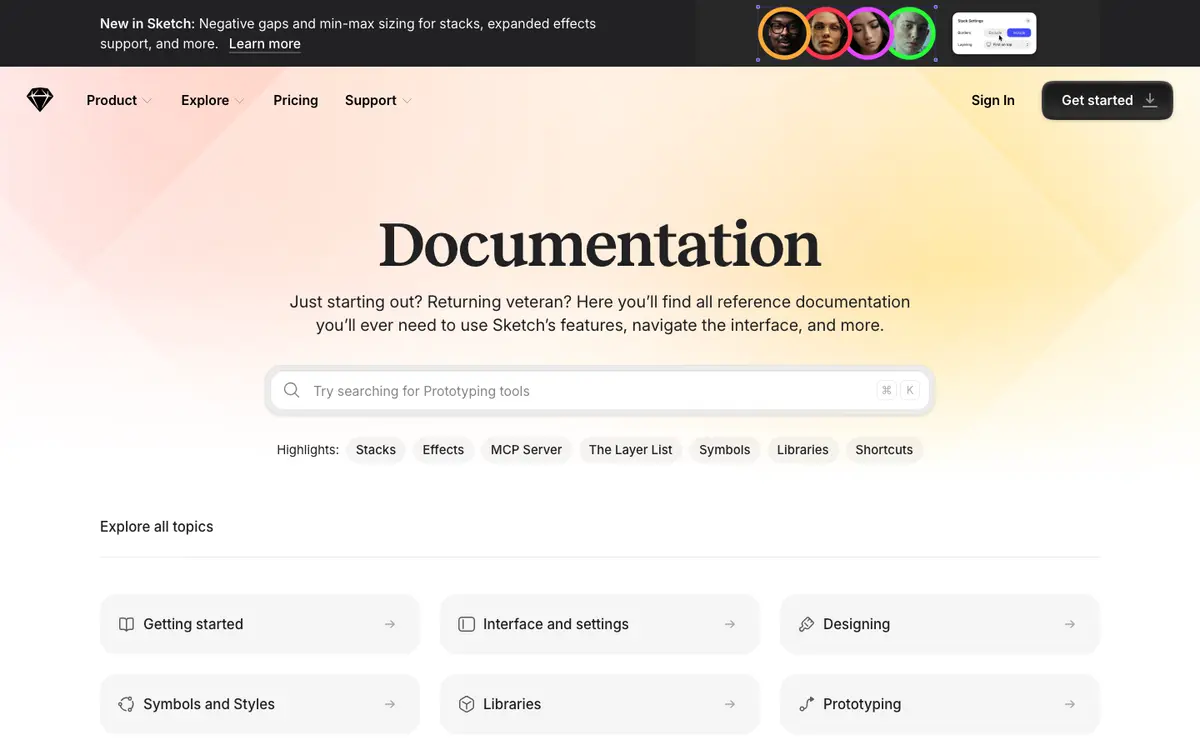Expand the Explore menu

(212, 100)
